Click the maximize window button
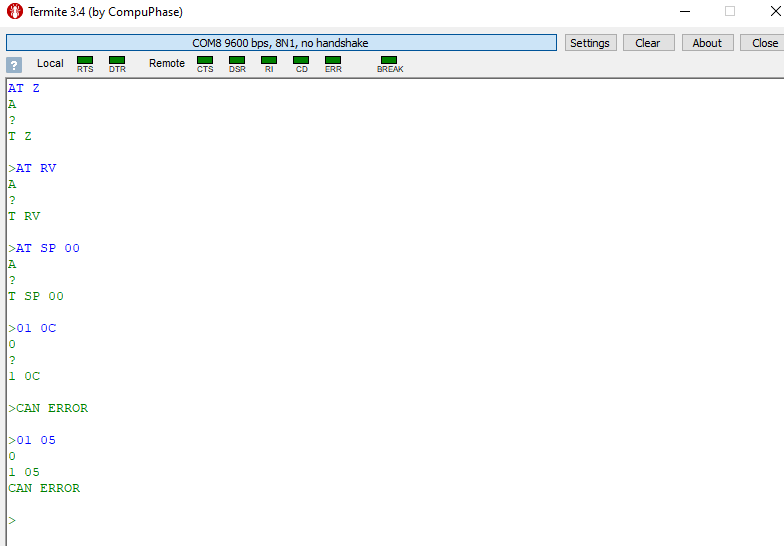The width and height of the screenshot is (784, 546). (730, 11)
